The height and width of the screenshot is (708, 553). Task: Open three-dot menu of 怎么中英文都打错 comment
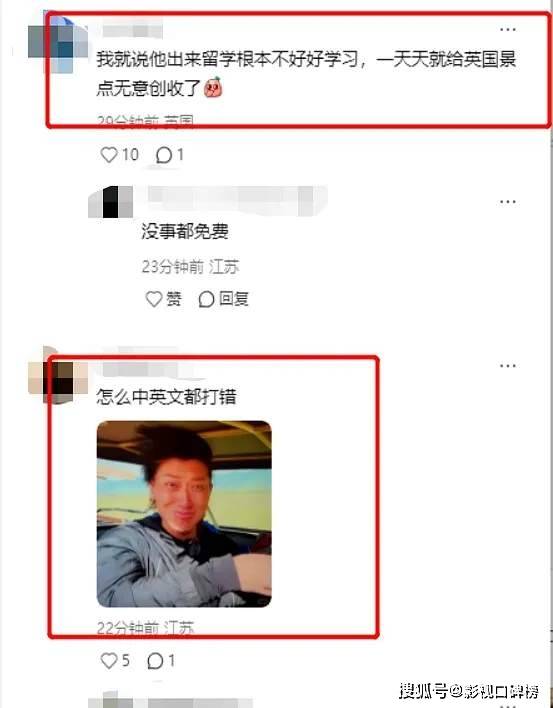click(x=508, y=366)
